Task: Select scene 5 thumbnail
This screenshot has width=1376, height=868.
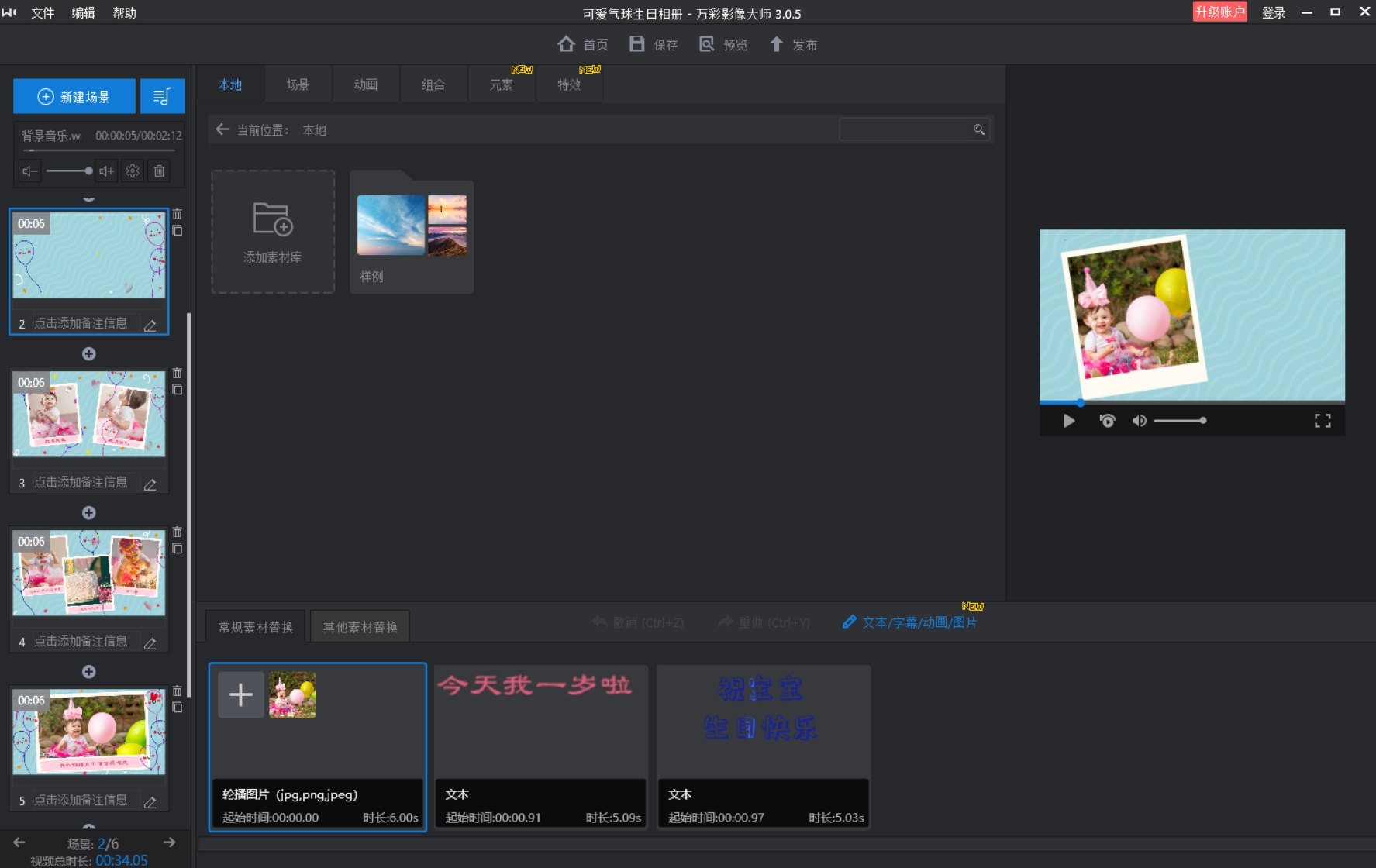Action: [89, 732]
